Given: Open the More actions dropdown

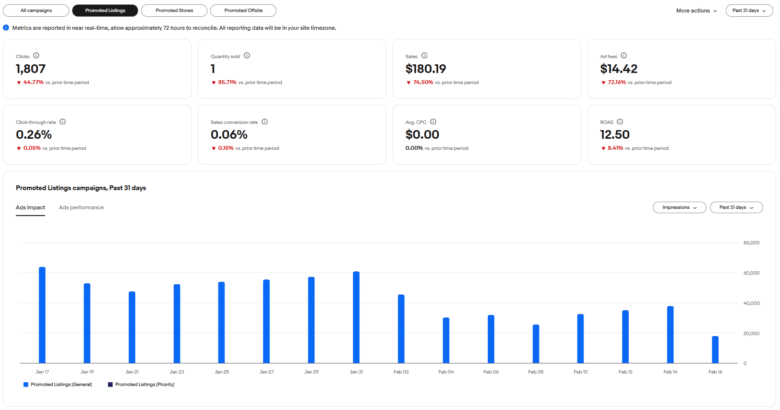Looking at the screenshot, I should tap(696, 10).
